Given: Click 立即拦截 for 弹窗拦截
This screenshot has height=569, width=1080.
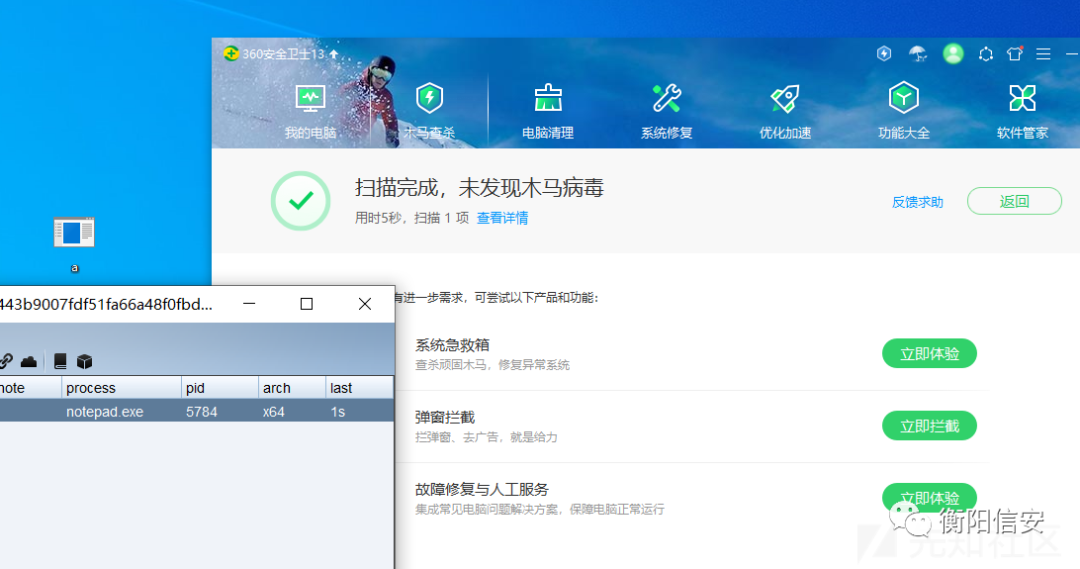Looking at the screenshot, I should point(929,426).
